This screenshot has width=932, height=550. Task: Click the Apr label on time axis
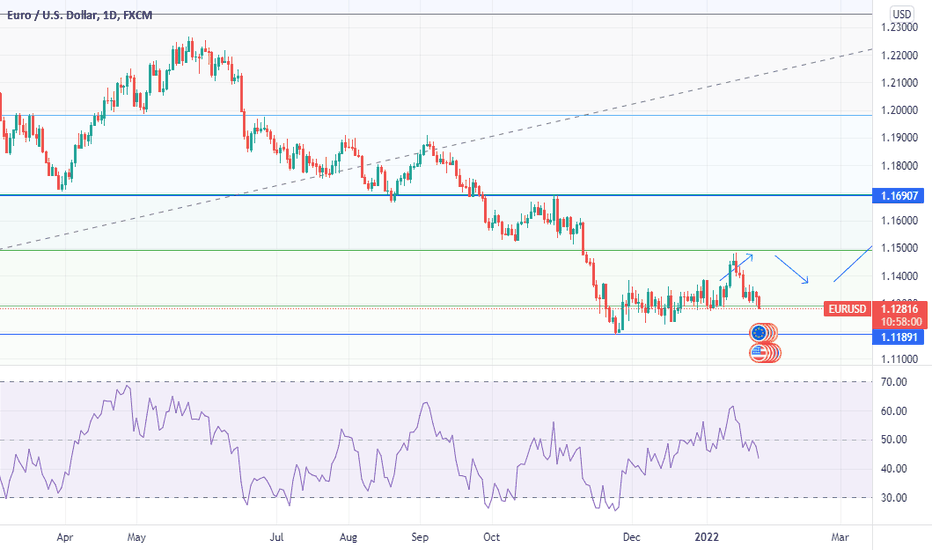point(65,538)
